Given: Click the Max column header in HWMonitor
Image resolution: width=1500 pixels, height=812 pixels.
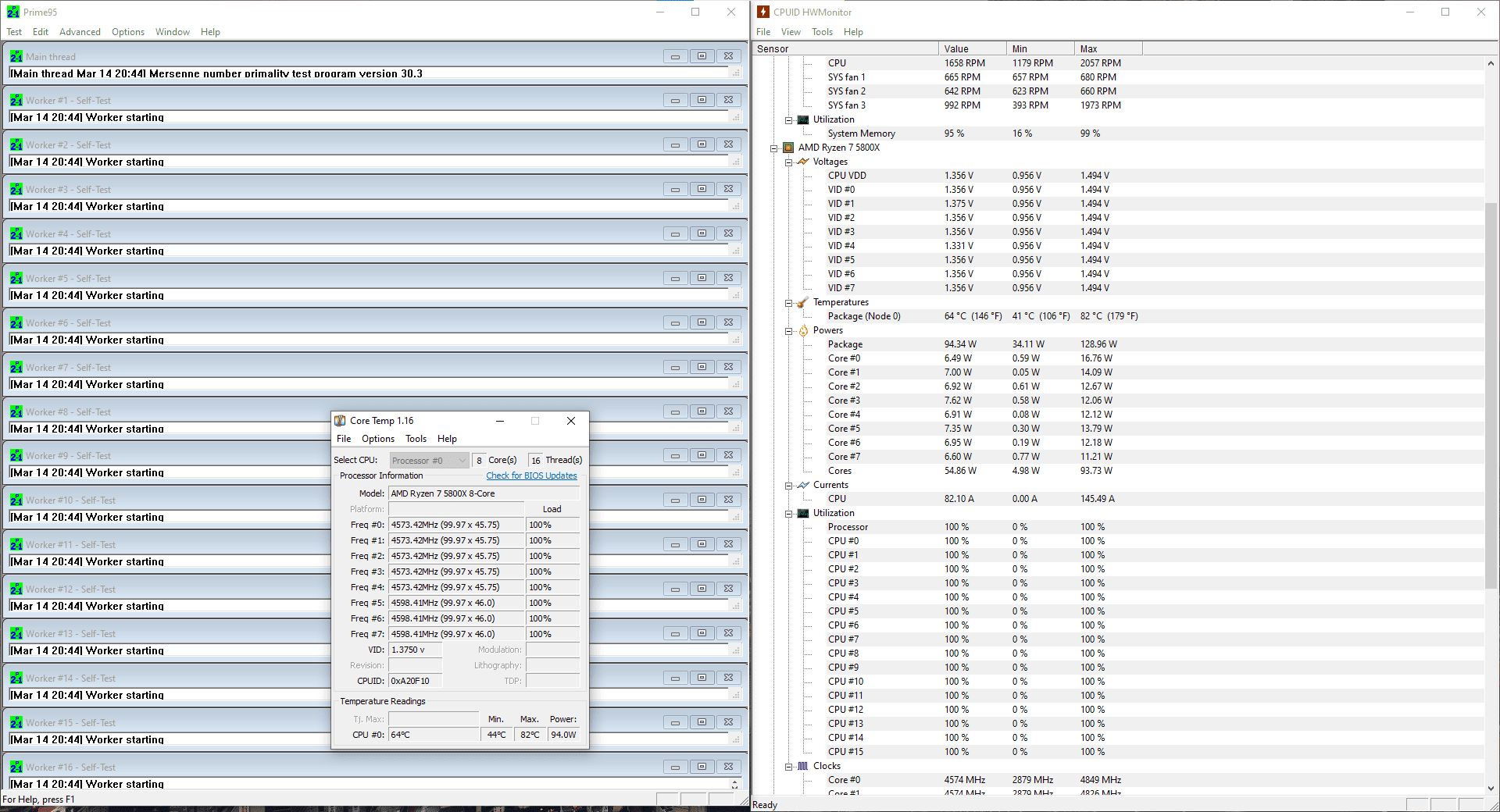Looking at the screenshot, I should tap(1107, 48).
